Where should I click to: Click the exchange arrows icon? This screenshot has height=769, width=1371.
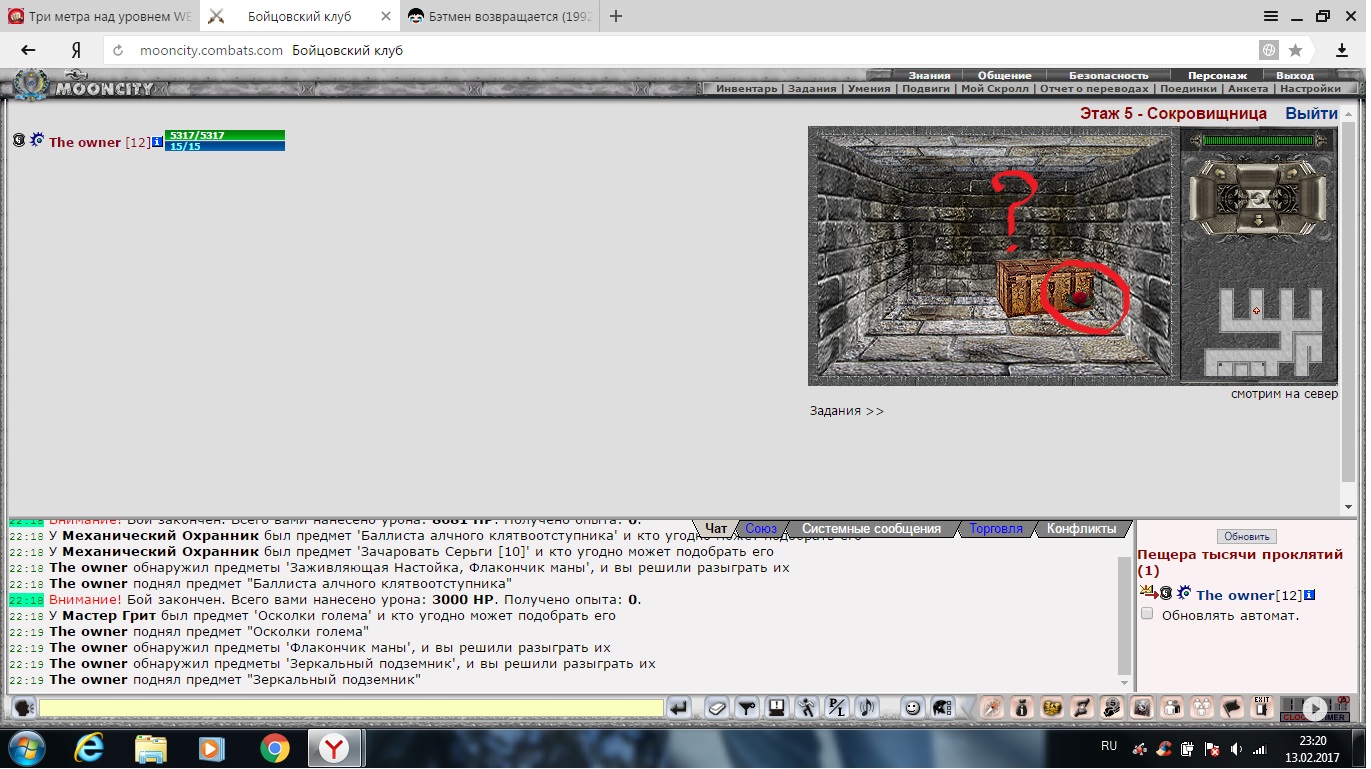(x=1081, y=708)
